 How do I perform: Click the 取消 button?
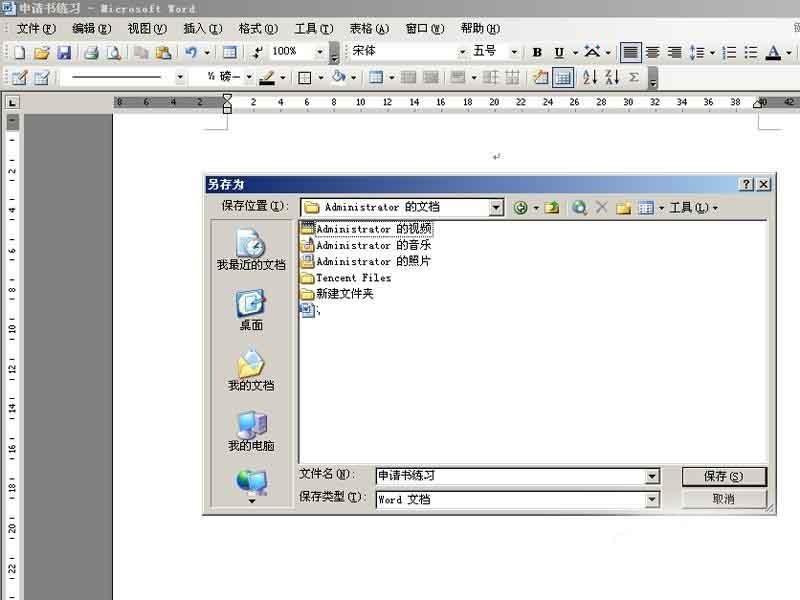[x=724, y=499]
